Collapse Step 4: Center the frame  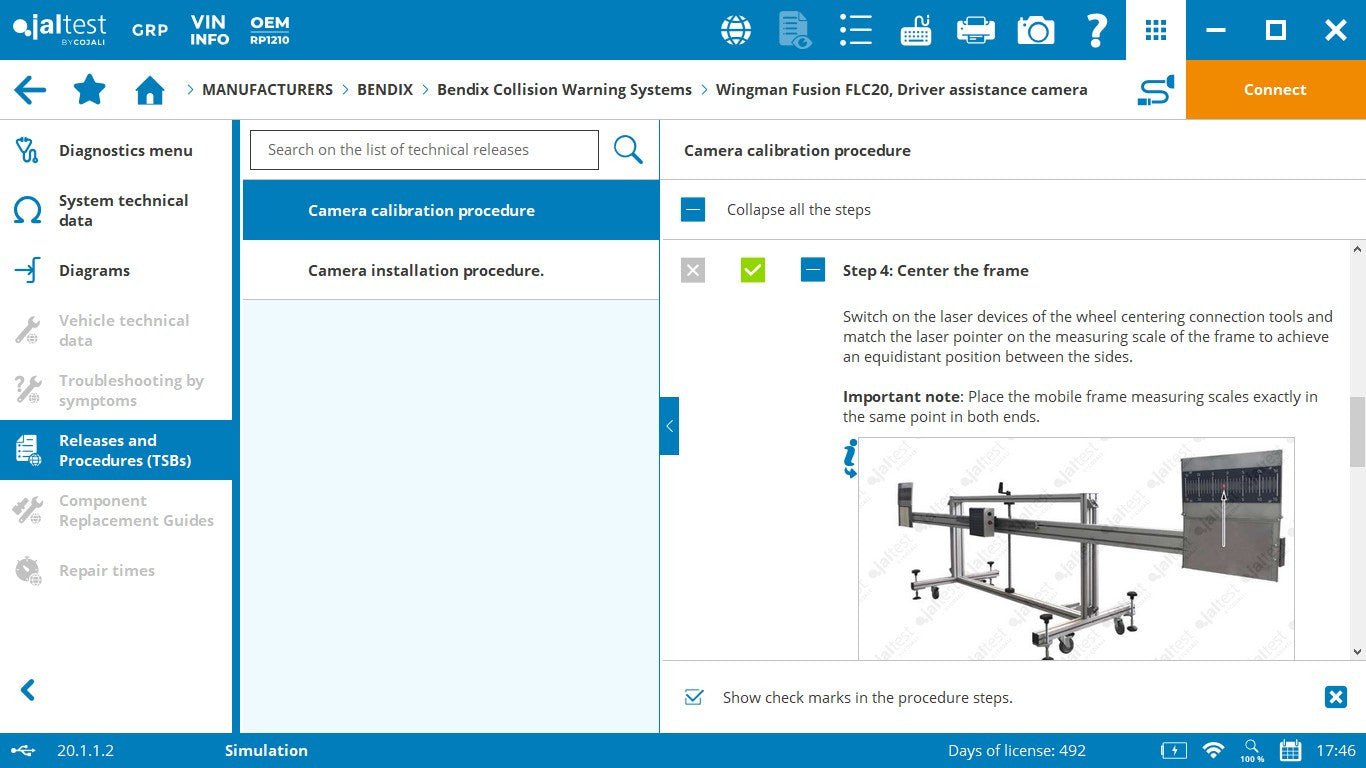pyautogui.click(x=813, y=270)
